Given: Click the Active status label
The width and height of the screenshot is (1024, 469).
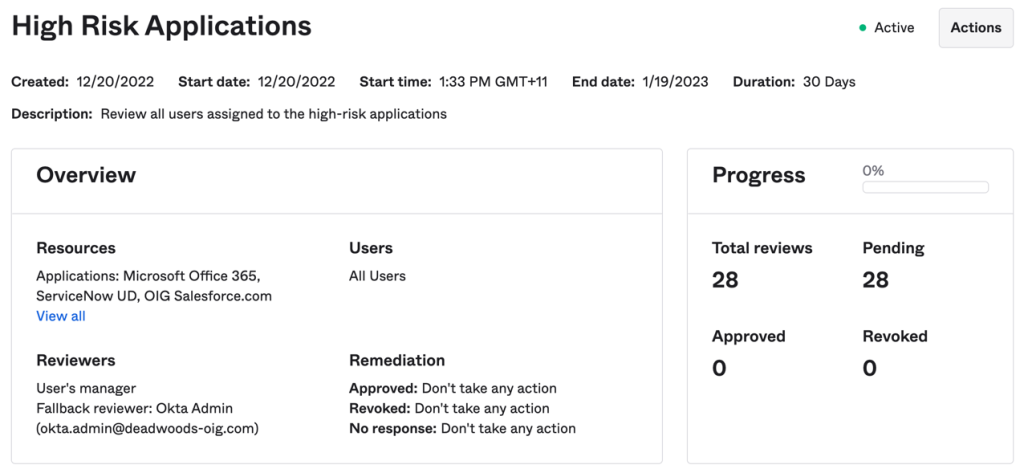Looking at the screenshot, I should point(894,28).
